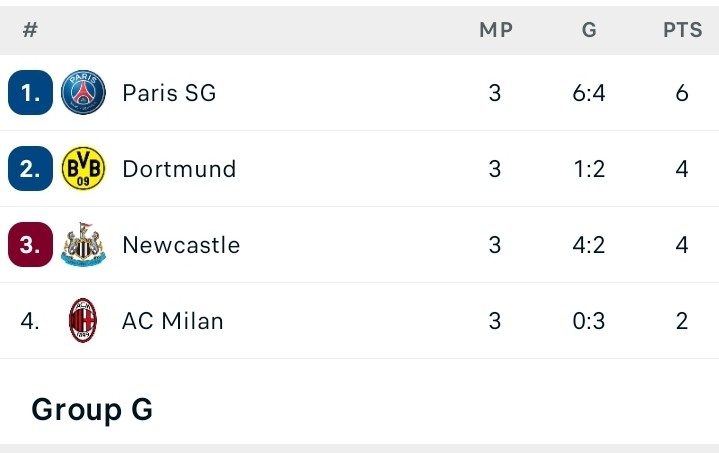Click the blue rank 1 badge
Screen dimensions: 719x453
[30, 93]
